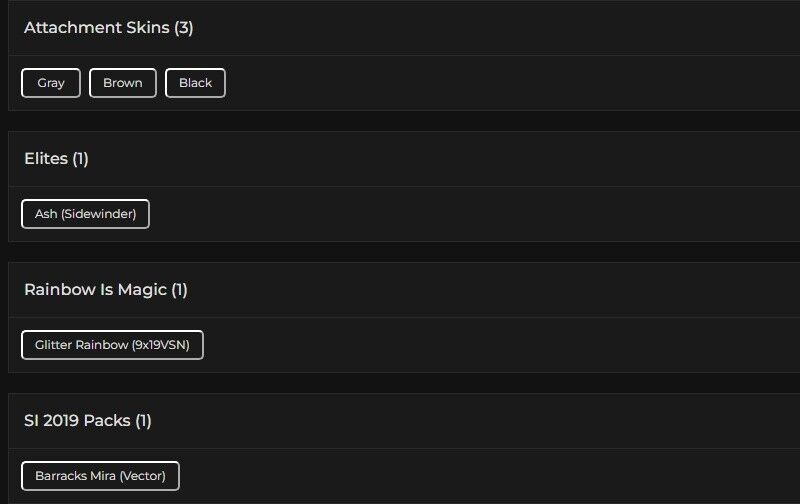
Task: Open the Gray skin tag
Action: pyautogui.click(x=51, y=83)
